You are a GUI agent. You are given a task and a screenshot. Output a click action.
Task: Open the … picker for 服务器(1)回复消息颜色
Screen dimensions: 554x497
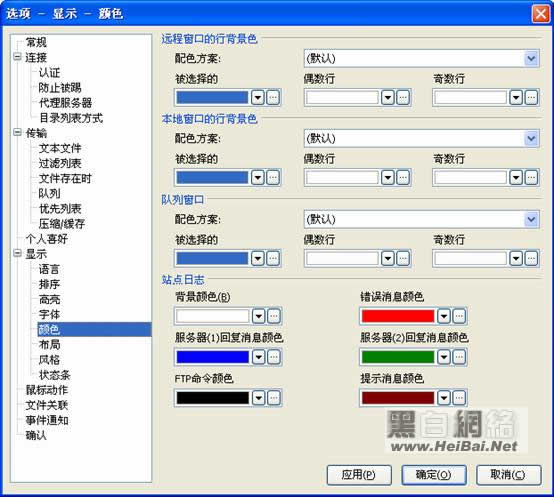click(x=274, y=357)
